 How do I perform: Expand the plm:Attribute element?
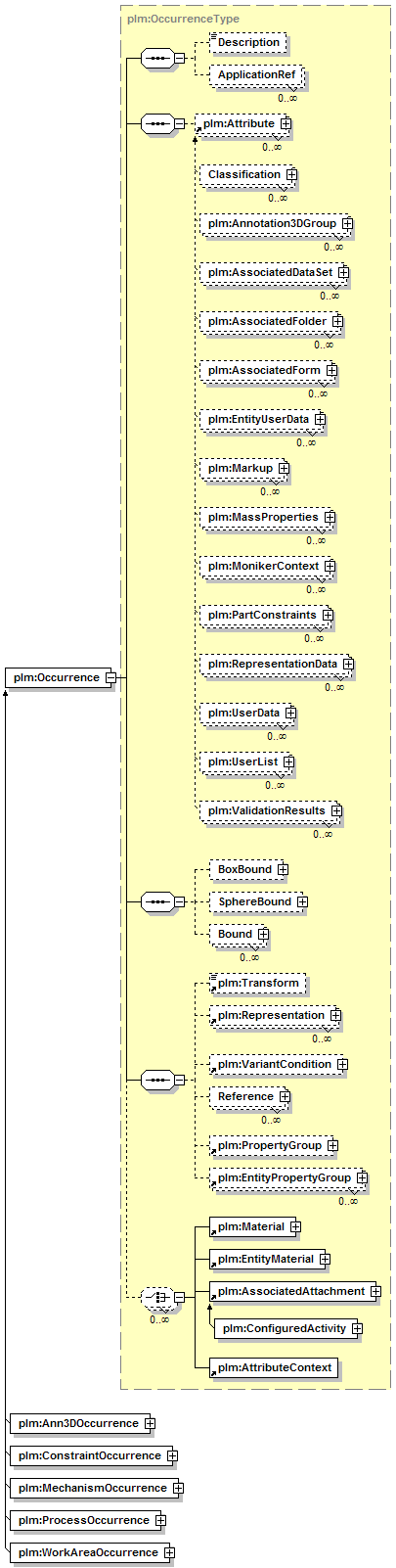tap(286, 124)
